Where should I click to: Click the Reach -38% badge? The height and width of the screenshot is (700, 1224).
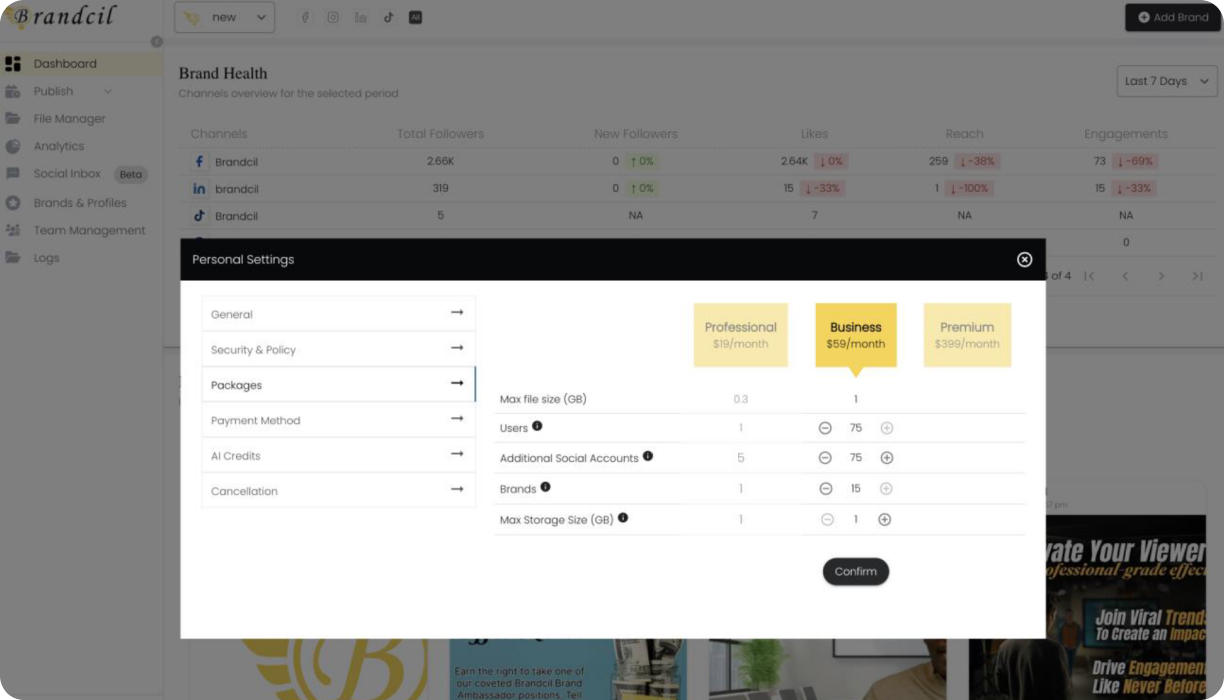976,161
